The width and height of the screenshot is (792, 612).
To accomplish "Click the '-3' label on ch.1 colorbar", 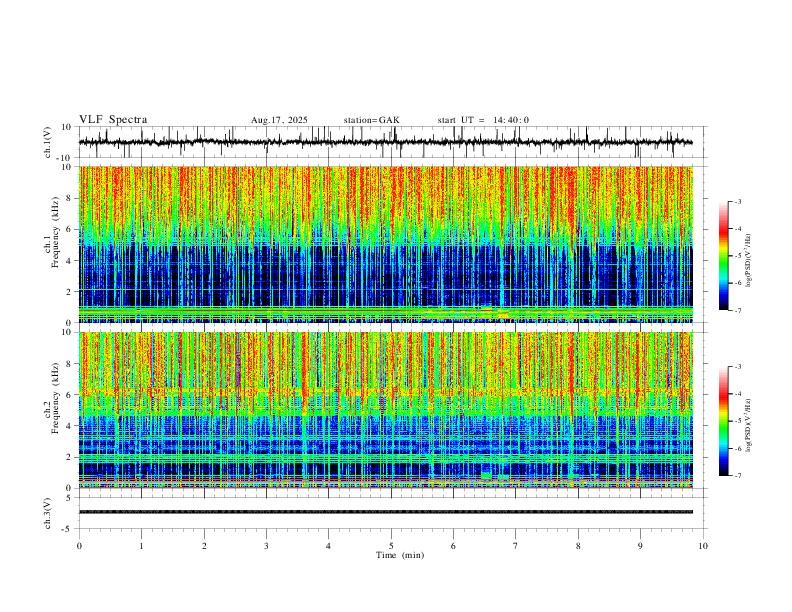I will coord(737,201).
